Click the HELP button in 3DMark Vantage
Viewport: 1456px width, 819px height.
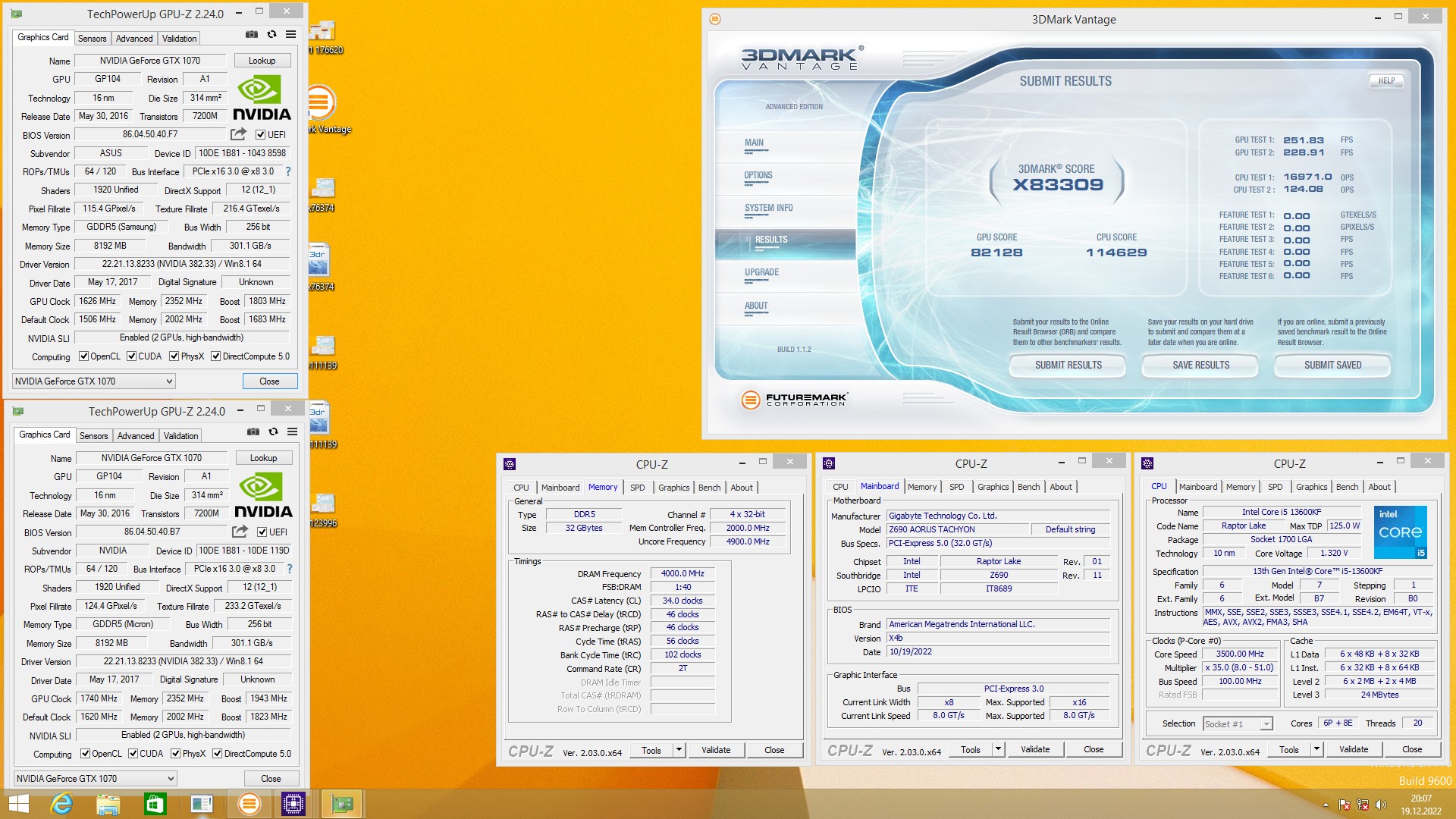tap(1386, 80)
